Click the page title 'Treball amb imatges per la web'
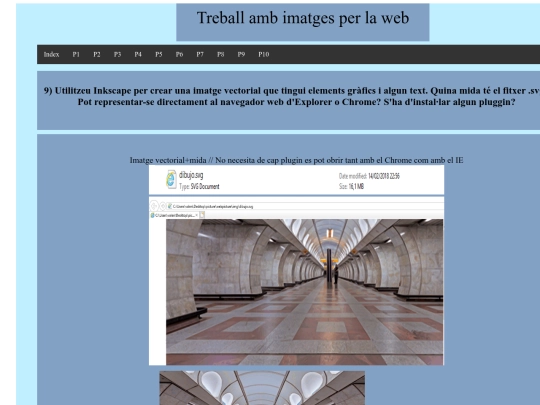The width and height of the screenshot is (540, 405). point(303,18)
